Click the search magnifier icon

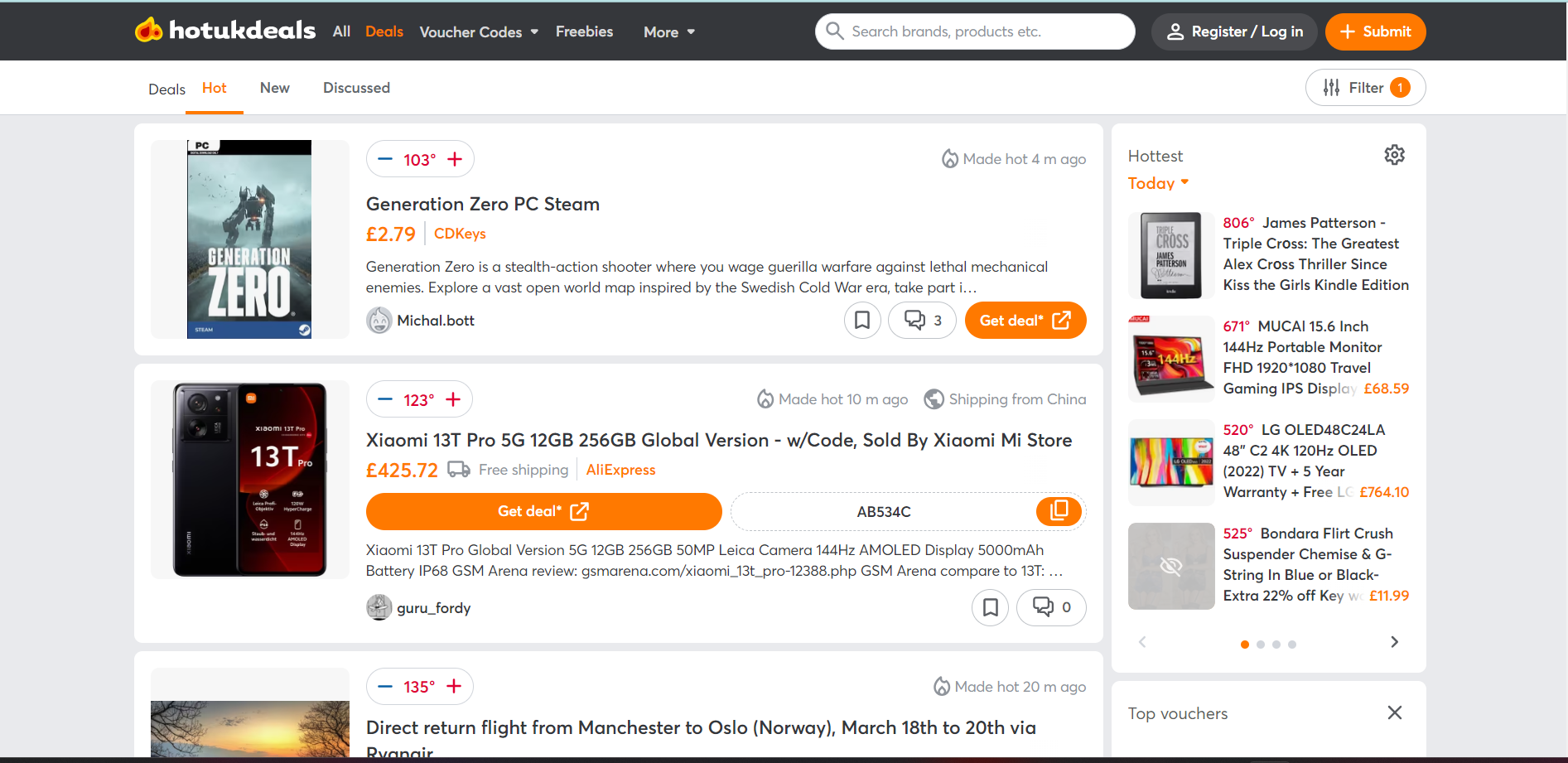tap(835, 31)
